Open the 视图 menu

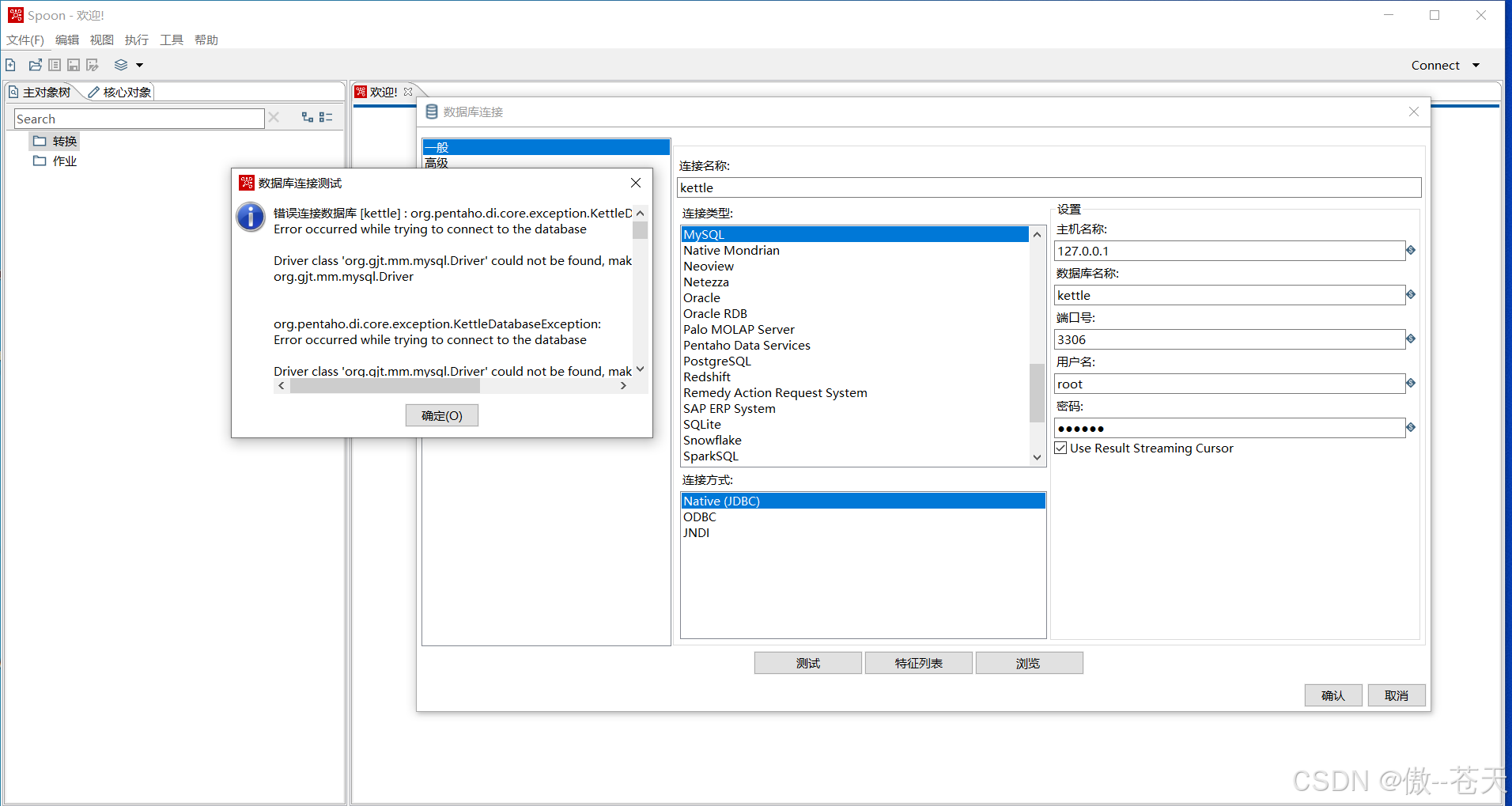[x=102, y=40]
